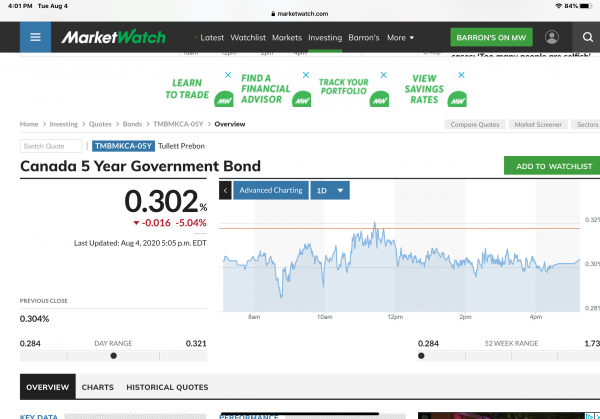Switch to Historical Quotes tab
600x419 pixels.
pos(167,387)
